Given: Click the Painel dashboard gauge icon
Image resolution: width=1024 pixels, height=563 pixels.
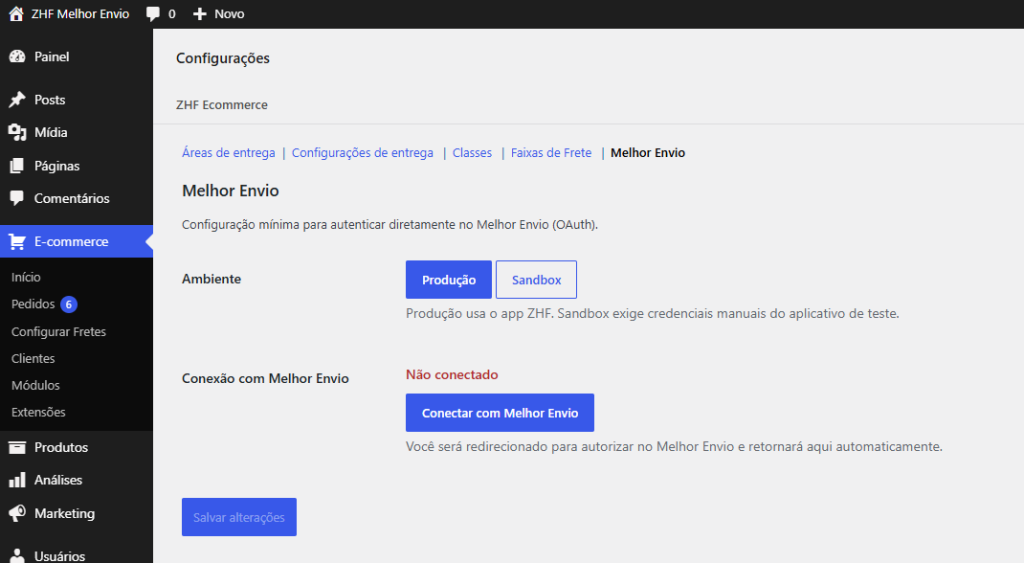Looking at the screenshot, I should point(17,57).
